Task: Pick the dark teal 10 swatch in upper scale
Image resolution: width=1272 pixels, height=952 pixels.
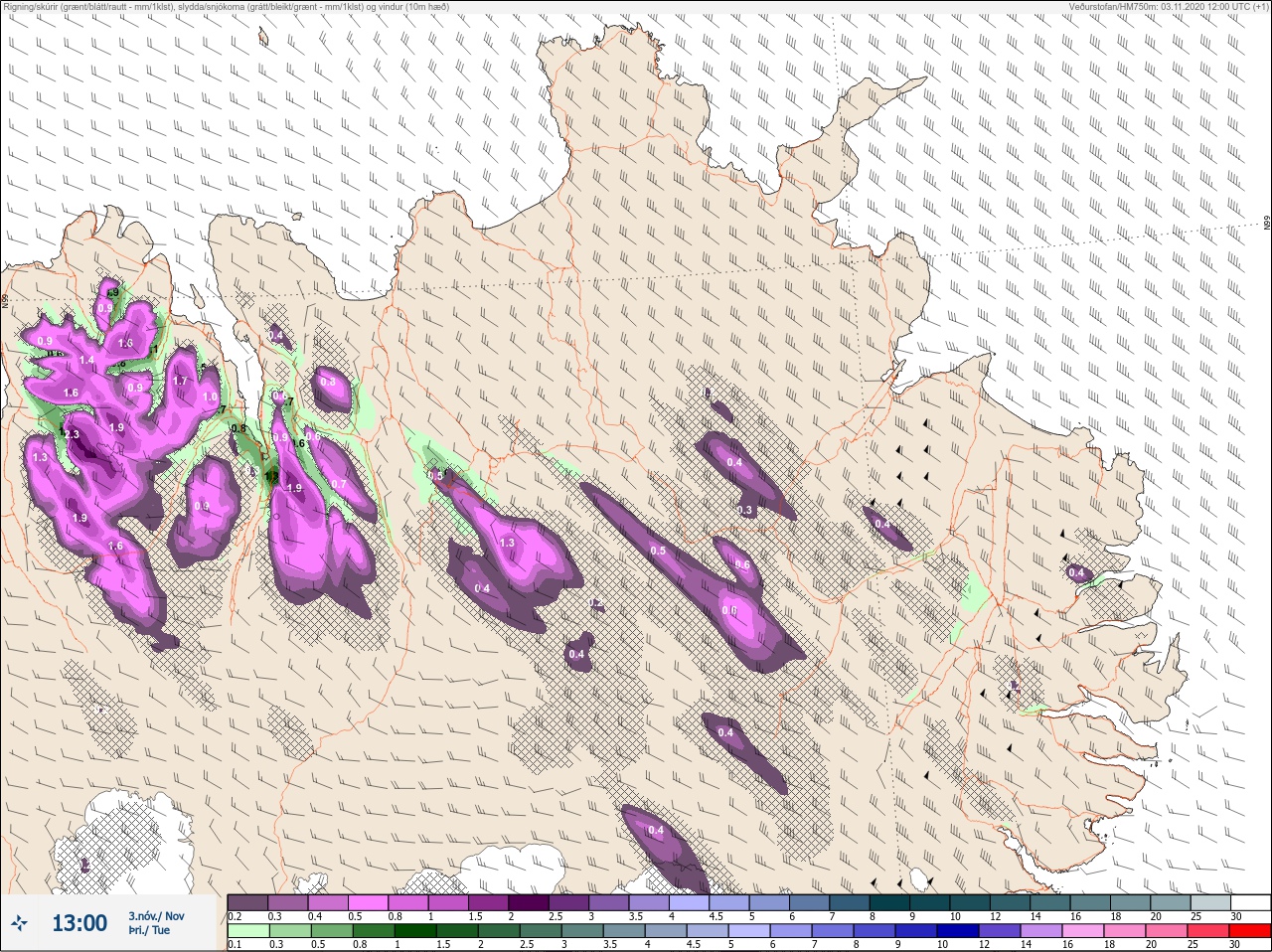Action: 971,902
